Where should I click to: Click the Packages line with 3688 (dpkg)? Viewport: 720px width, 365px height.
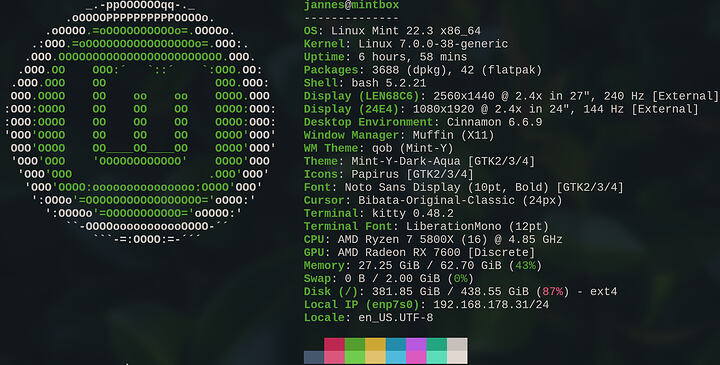423,70
